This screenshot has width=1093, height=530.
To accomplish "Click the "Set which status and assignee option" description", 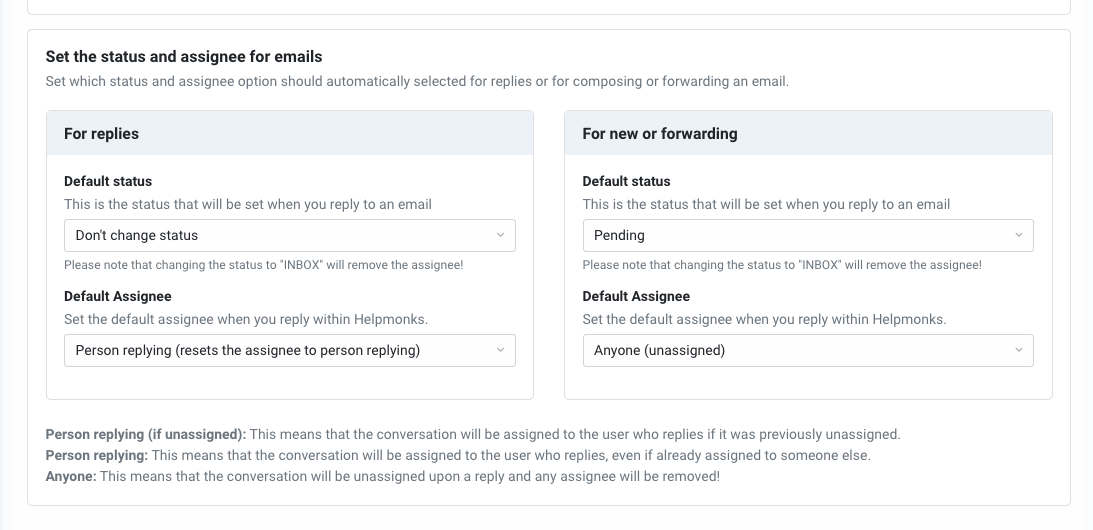I will (417, 82).
